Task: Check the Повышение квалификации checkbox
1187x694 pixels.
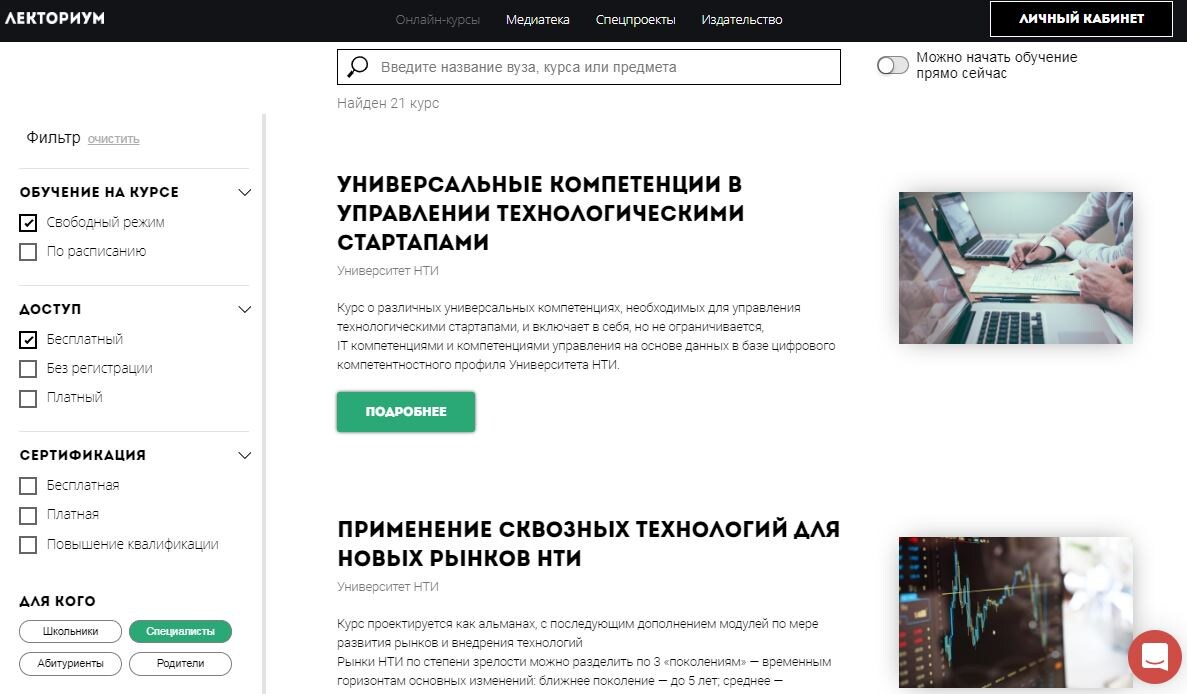Action: tap(28, 545)
